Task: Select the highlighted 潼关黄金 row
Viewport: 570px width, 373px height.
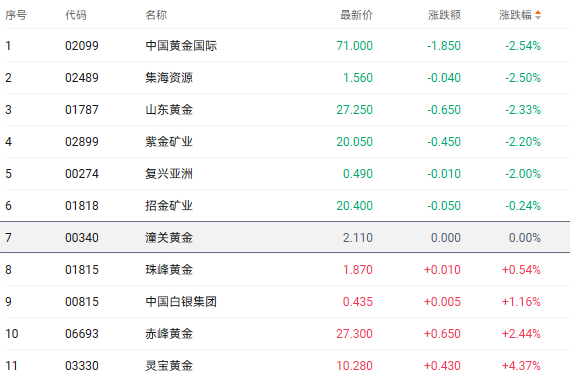Action: [x=285, y=237]
